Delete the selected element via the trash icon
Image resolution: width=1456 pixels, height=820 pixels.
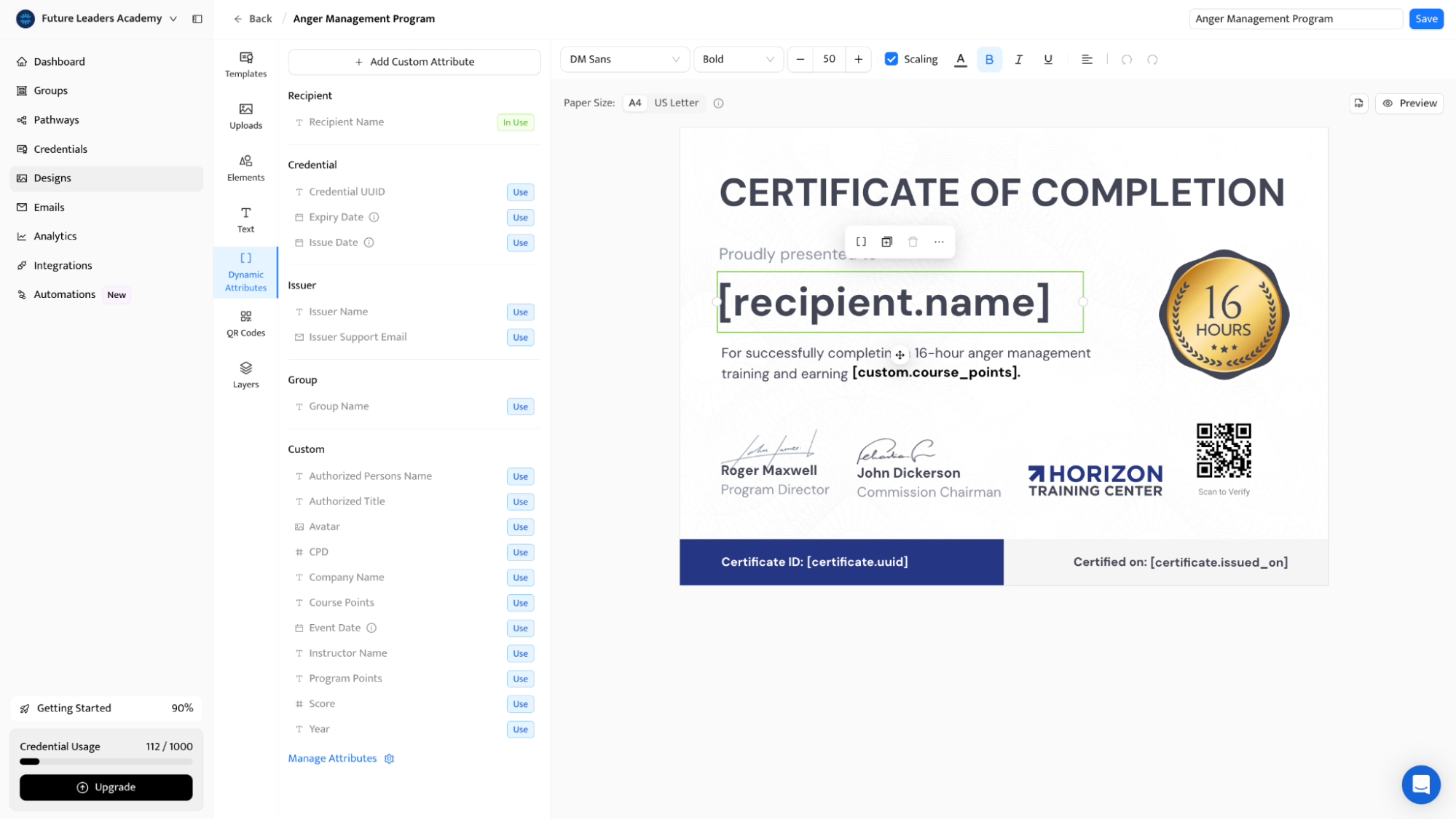coord(913,242)
